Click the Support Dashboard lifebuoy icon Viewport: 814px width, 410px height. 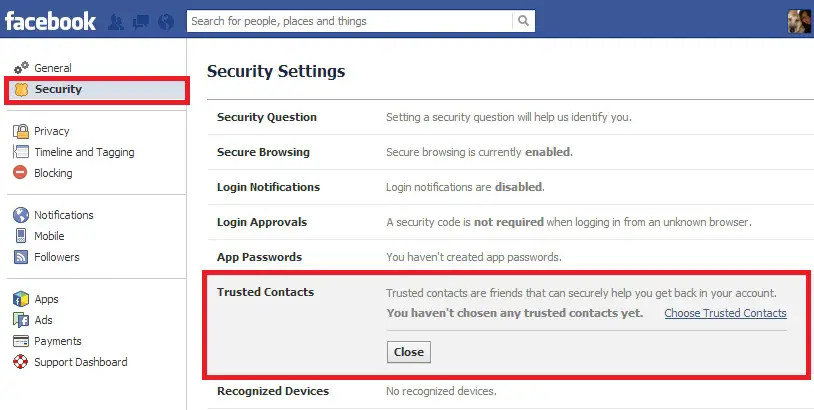click(21, 362)
